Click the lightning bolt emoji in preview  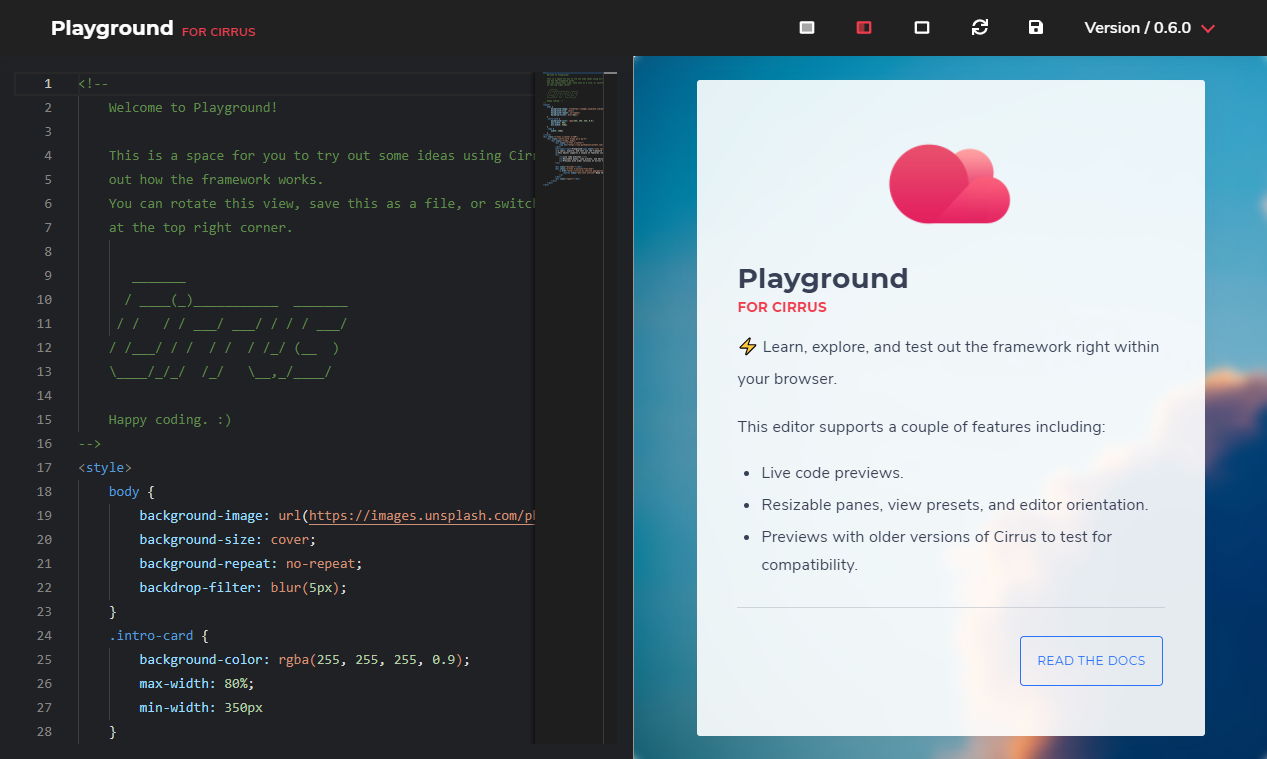748,347
